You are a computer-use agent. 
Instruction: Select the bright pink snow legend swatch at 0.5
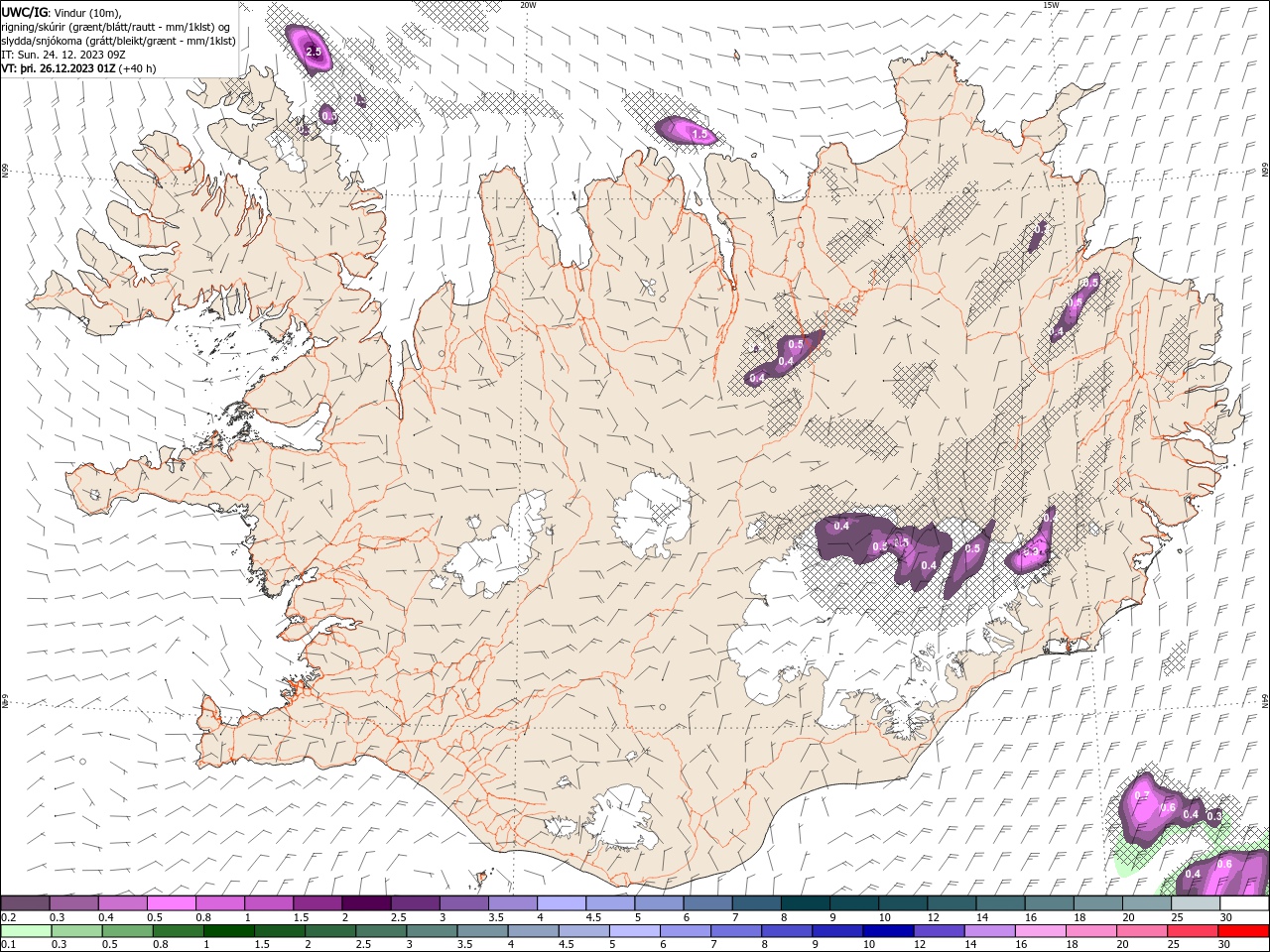click(x=172, y=903)
